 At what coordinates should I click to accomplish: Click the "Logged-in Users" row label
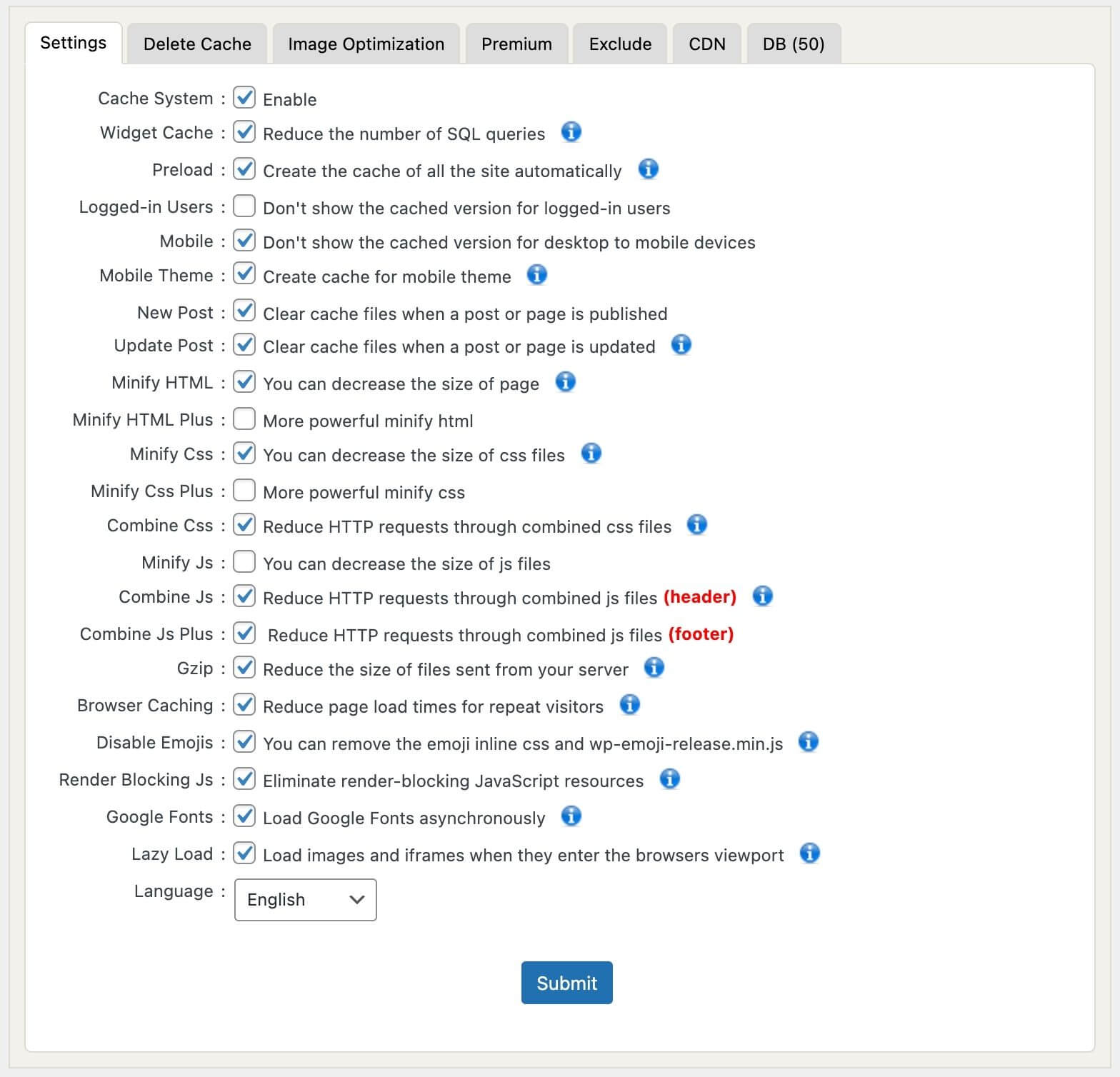coord(146,207)
